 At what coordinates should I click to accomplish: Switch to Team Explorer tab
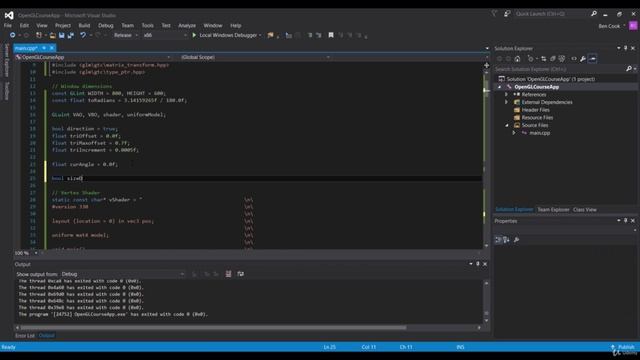(x=553, y=209)
